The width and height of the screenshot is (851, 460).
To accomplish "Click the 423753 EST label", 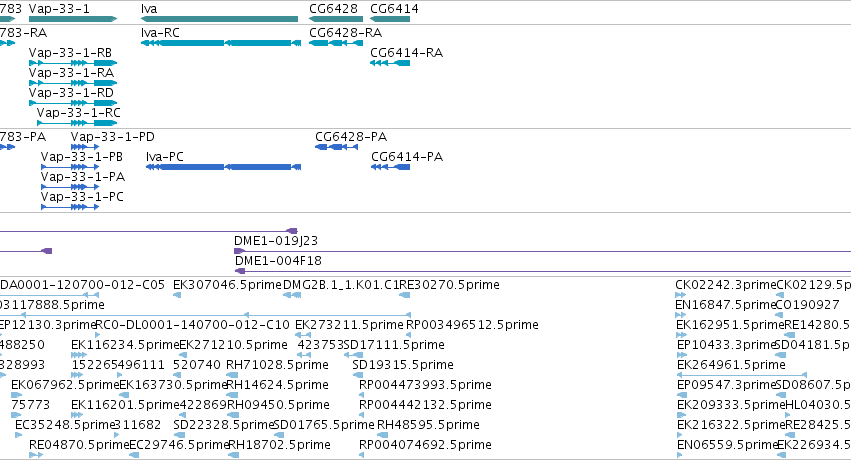I will (321, 345).
